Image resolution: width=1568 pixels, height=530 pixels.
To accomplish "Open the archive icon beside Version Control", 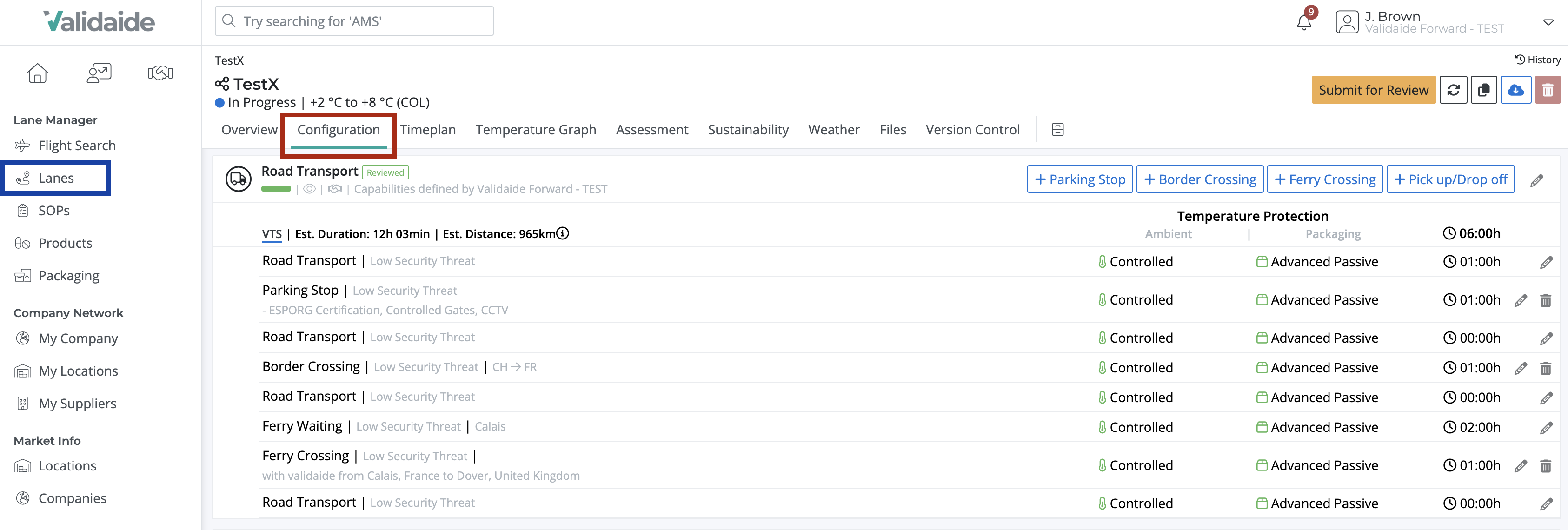I will 1058,129.
